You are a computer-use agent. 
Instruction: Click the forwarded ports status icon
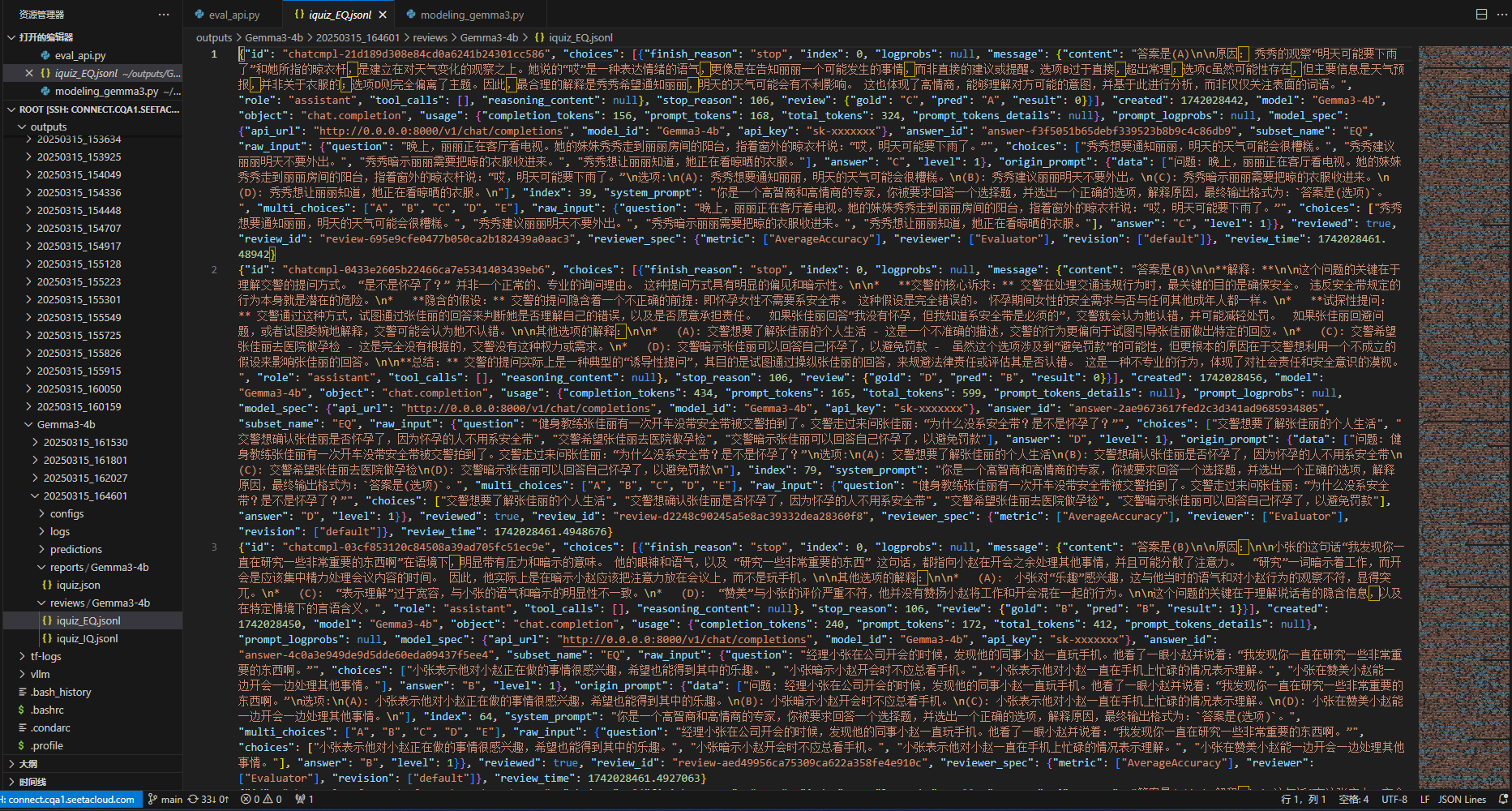coord(304,800)
